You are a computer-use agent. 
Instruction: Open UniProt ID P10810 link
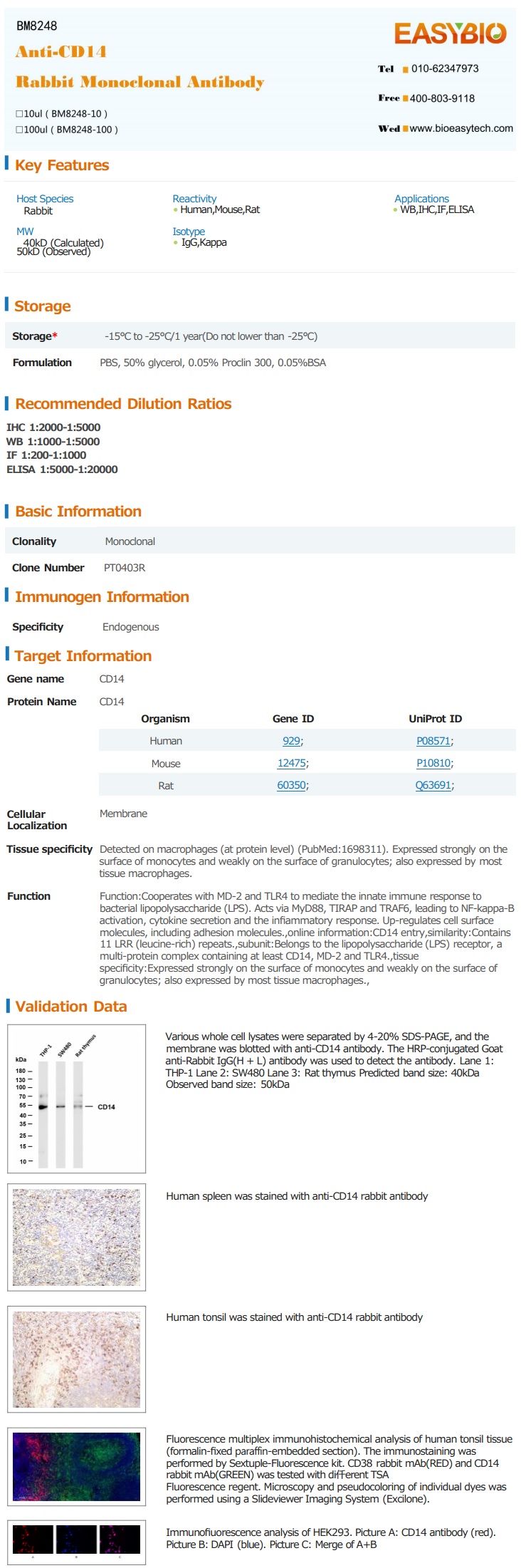(433, 763)
